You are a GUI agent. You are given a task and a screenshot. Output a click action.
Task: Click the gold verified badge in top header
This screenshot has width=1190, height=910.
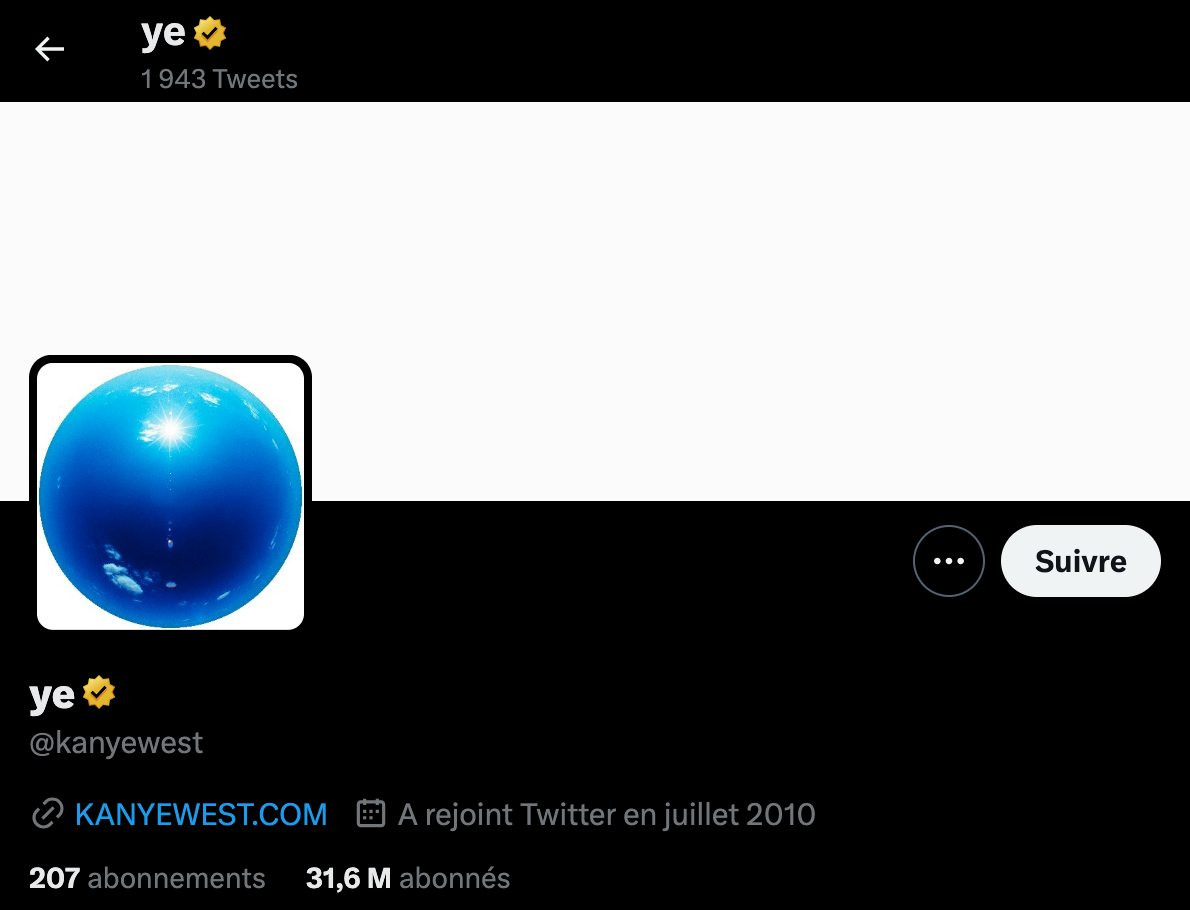tap(209, 33)
